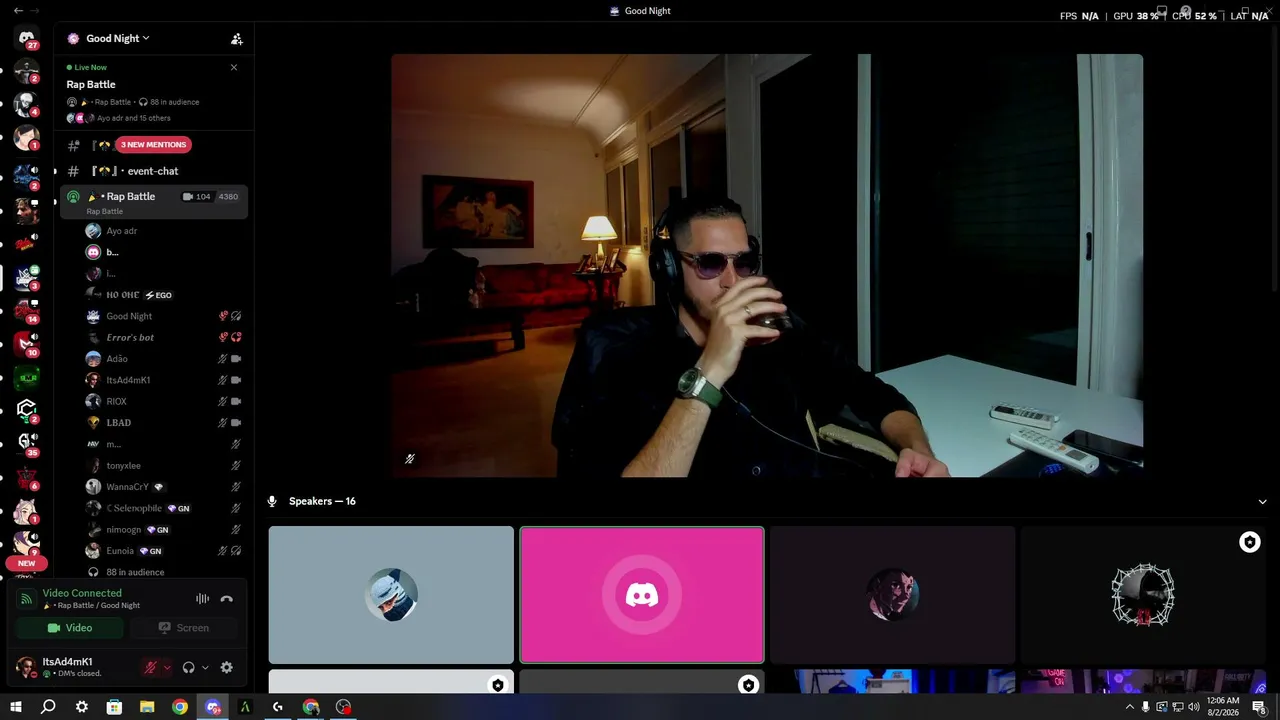The width and height of the screenshot is (1280, 720).
Task: Jump to the 3 New Mentions badge
Action: (153, 145)
